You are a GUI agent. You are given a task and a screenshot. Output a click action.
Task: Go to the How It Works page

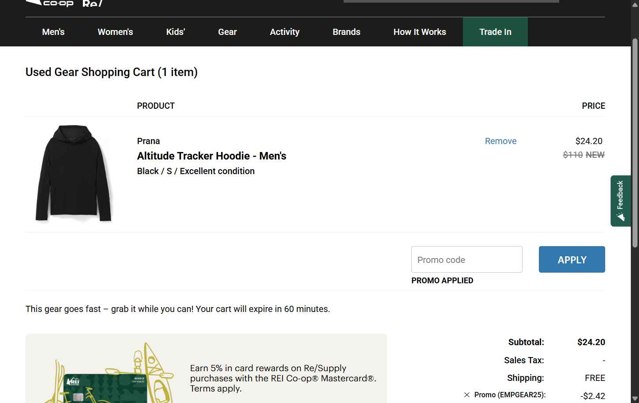420,32
